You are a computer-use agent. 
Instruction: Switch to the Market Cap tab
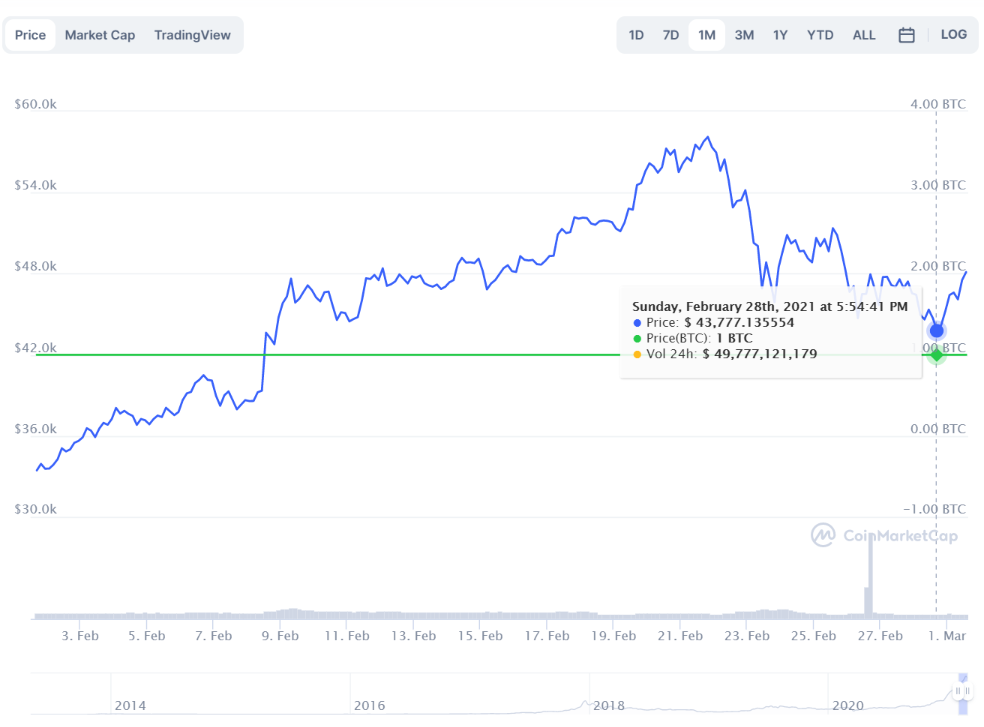pos(100,35)
